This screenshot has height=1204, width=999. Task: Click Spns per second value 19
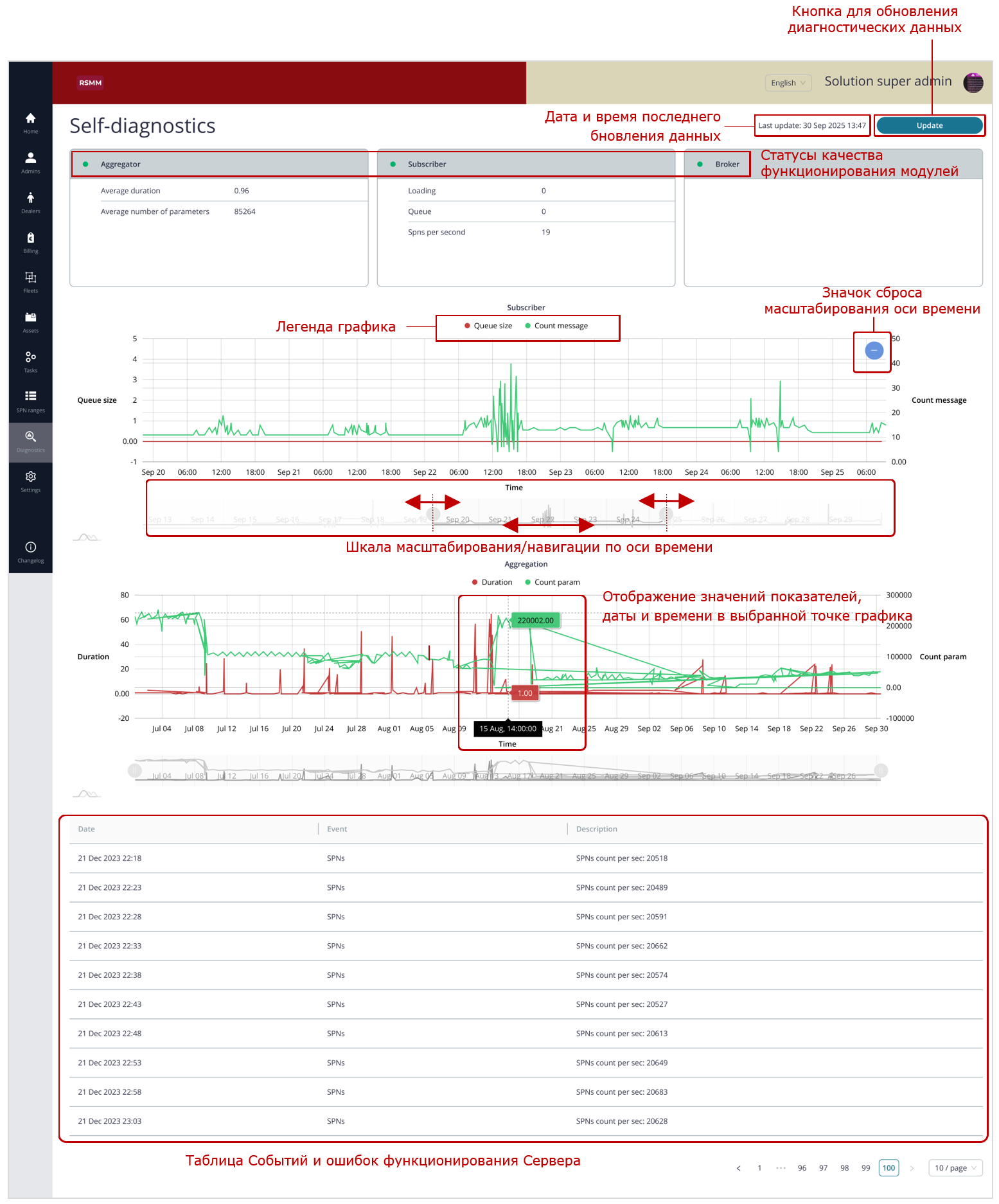(545, 232)
